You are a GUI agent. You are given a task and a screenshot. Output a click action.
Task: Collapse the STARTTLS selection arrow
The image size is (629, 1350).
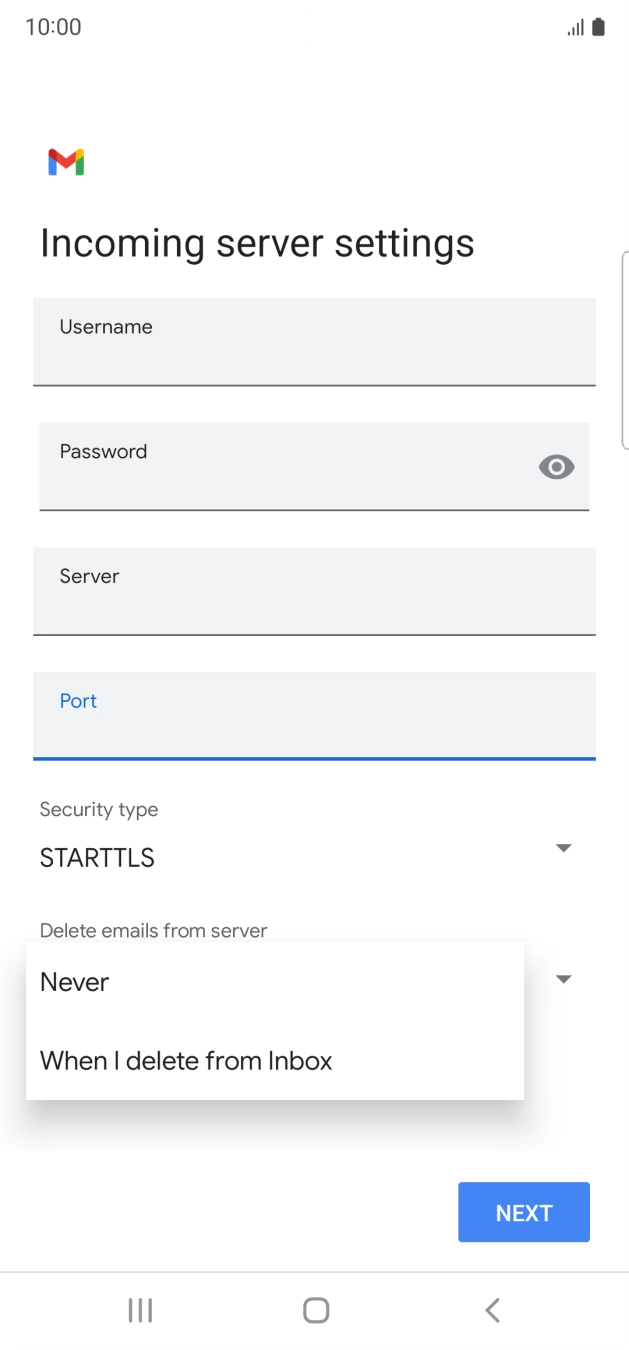[x=563, y=847]
